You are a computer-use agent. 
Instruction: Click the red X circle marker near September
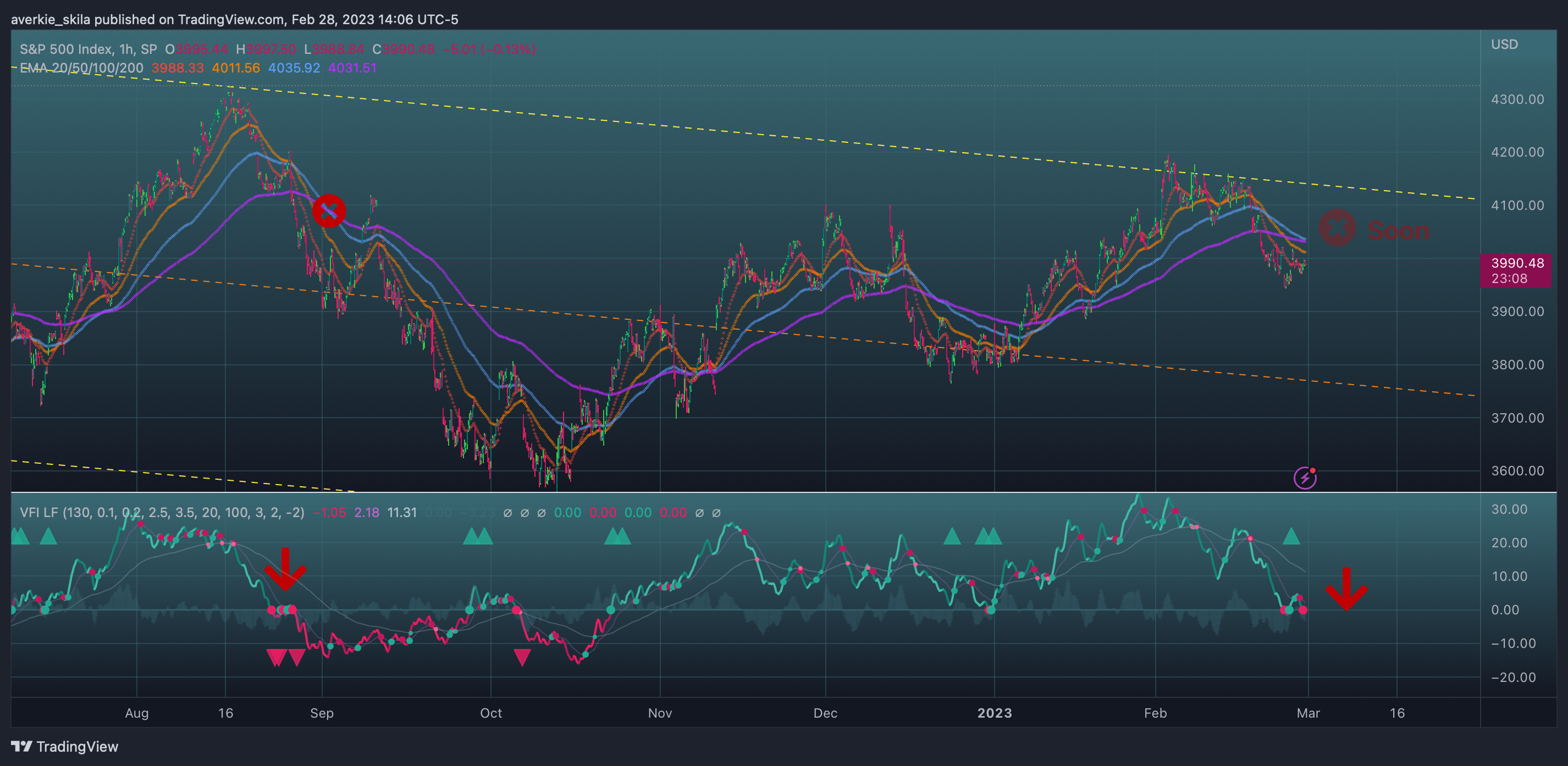[329, 211]
